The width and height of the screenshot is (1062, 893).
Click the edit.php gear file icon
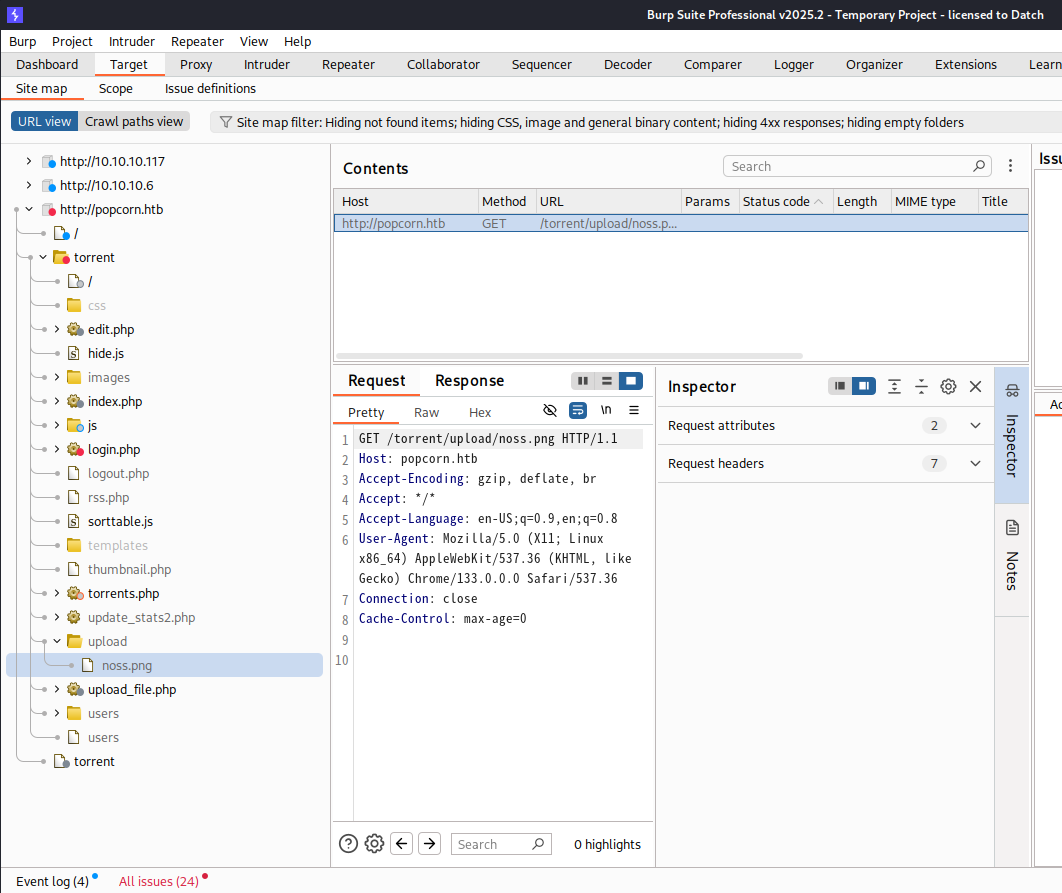[75, 329]
